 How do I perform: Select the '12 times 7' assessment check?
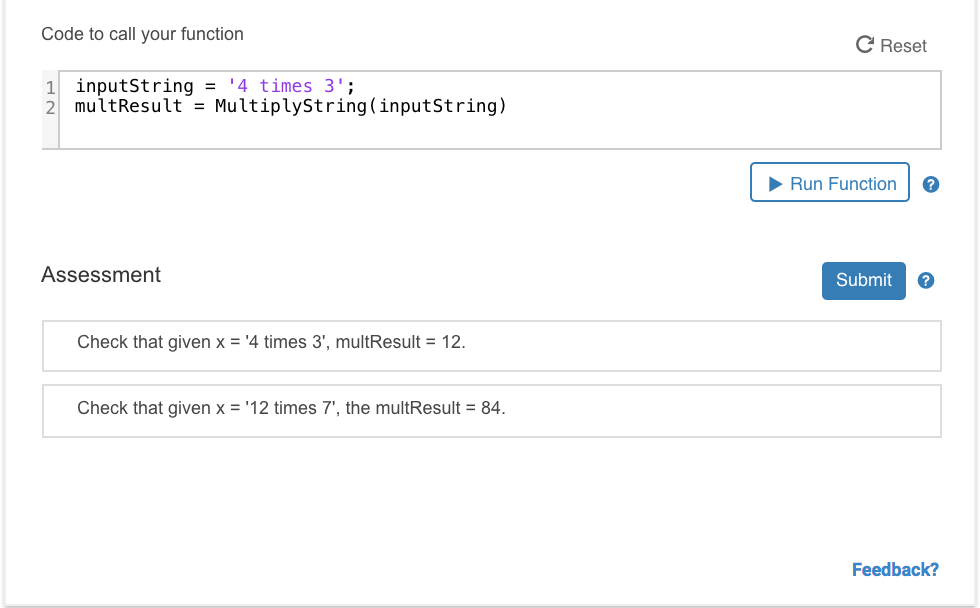click(491, 409)
